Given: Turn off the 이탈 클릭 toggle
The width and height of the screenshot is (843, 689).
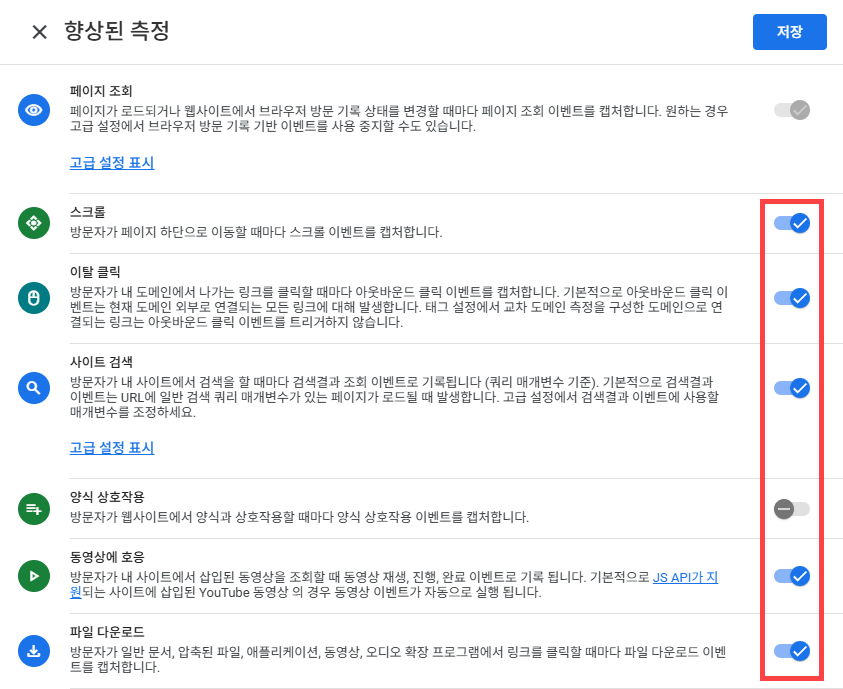Looking at the screenshot, I should coord(791,297).
